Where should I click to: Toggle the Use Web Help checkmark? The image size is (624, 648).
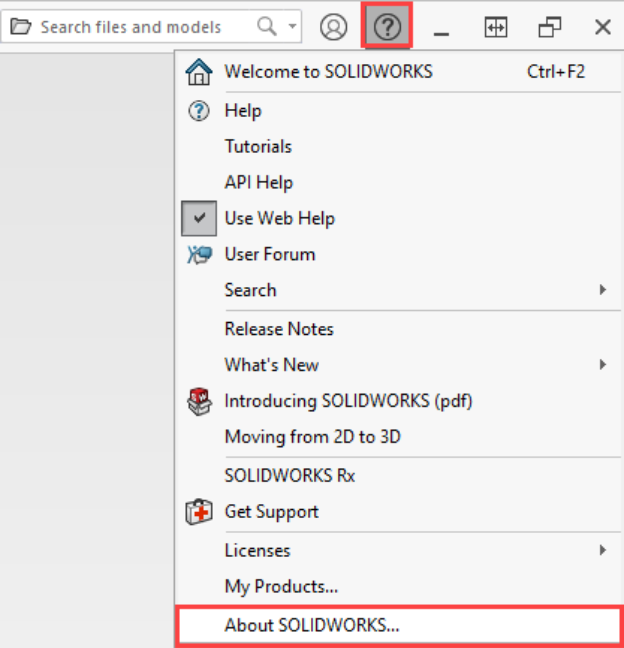(199, 218)
